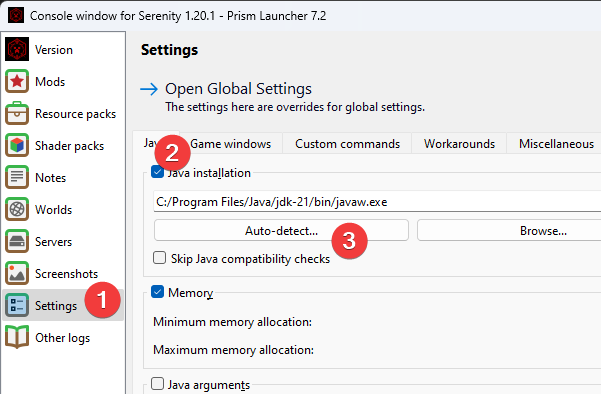
Task: Open Screenshots picture icon
Action: (17, 273)
